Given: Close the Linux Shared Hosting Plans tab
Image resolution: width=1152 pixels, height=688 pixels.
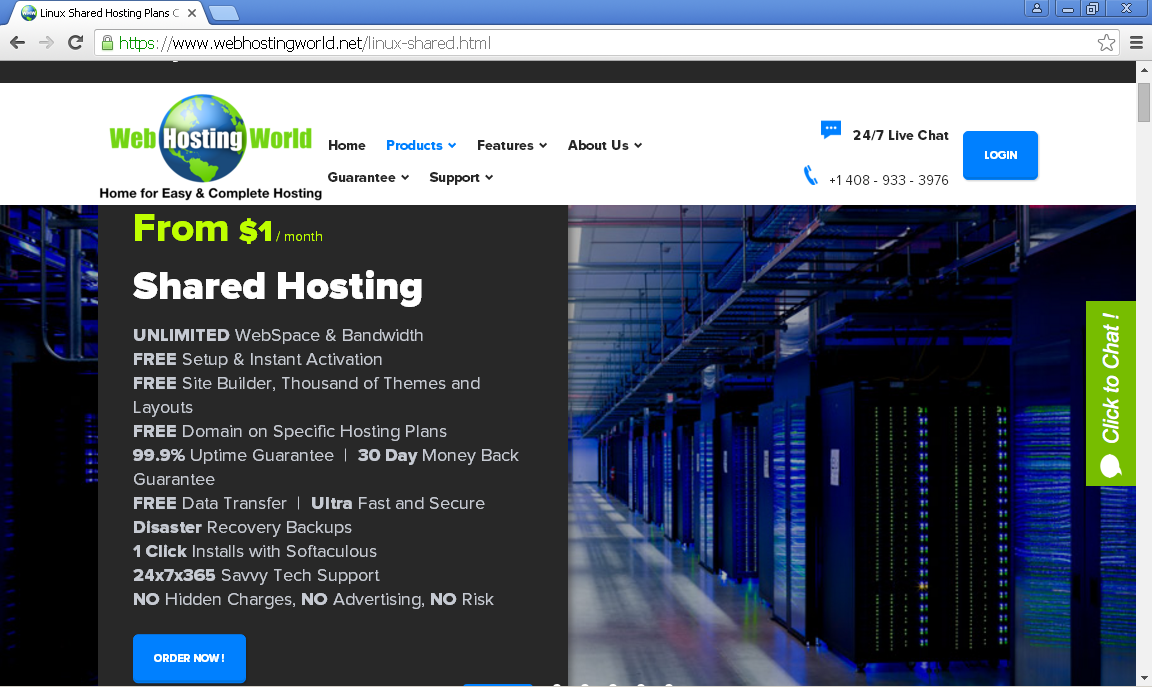Looking at the screenshot, I should (x=192, y=12).
